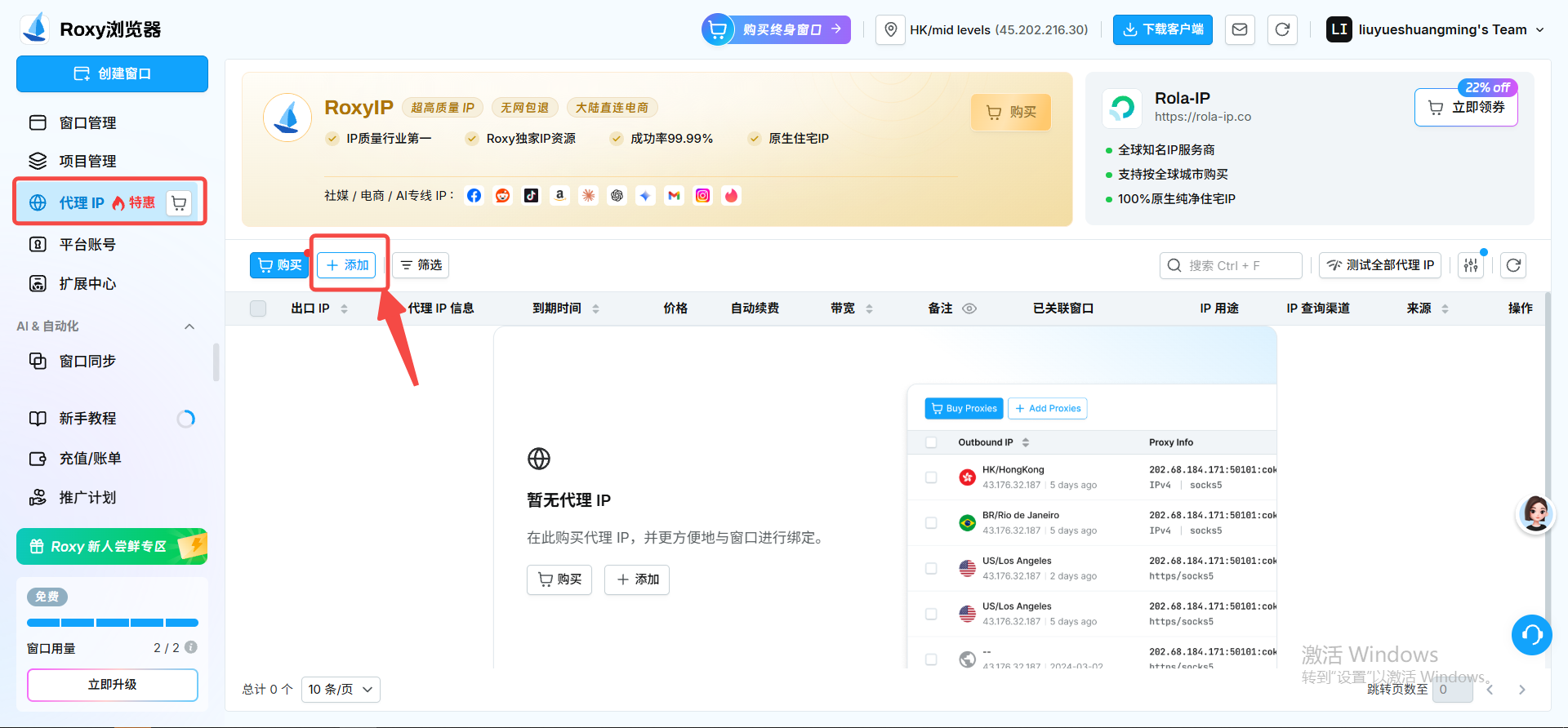Click the blue 购买 toolbar button

coord(279,265)
